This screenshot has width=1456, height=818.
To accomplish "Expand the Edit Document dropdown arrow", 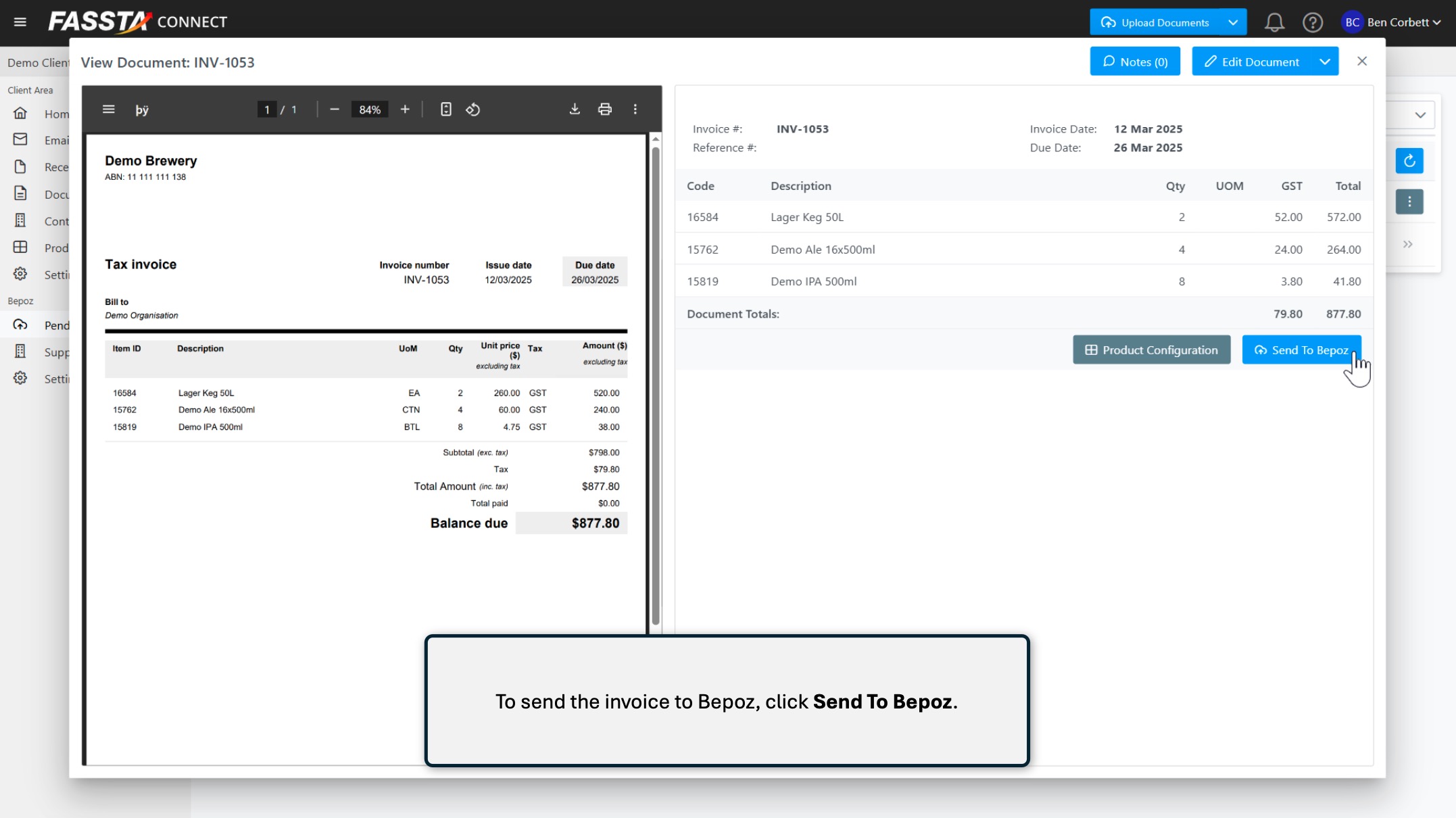I will [x=1326, y=62].
